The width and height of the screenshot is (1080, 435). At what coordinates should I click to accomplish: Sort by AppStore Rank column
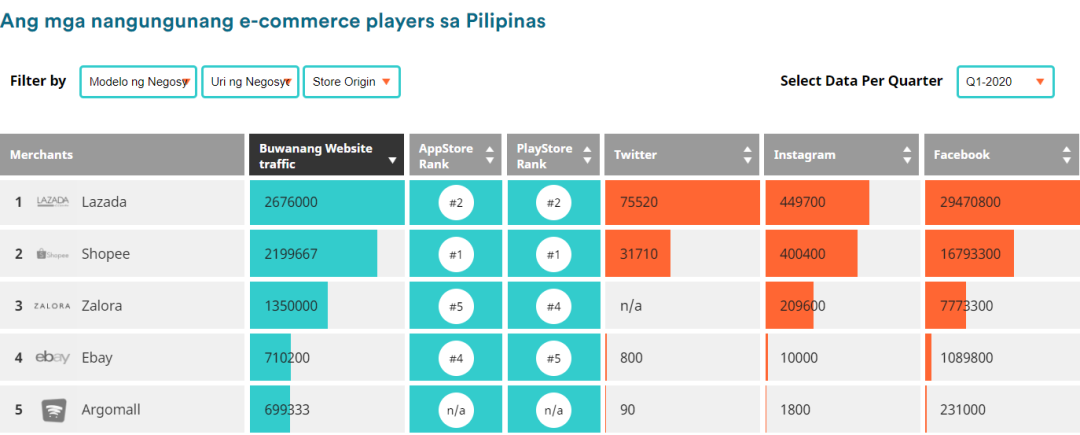456,155
